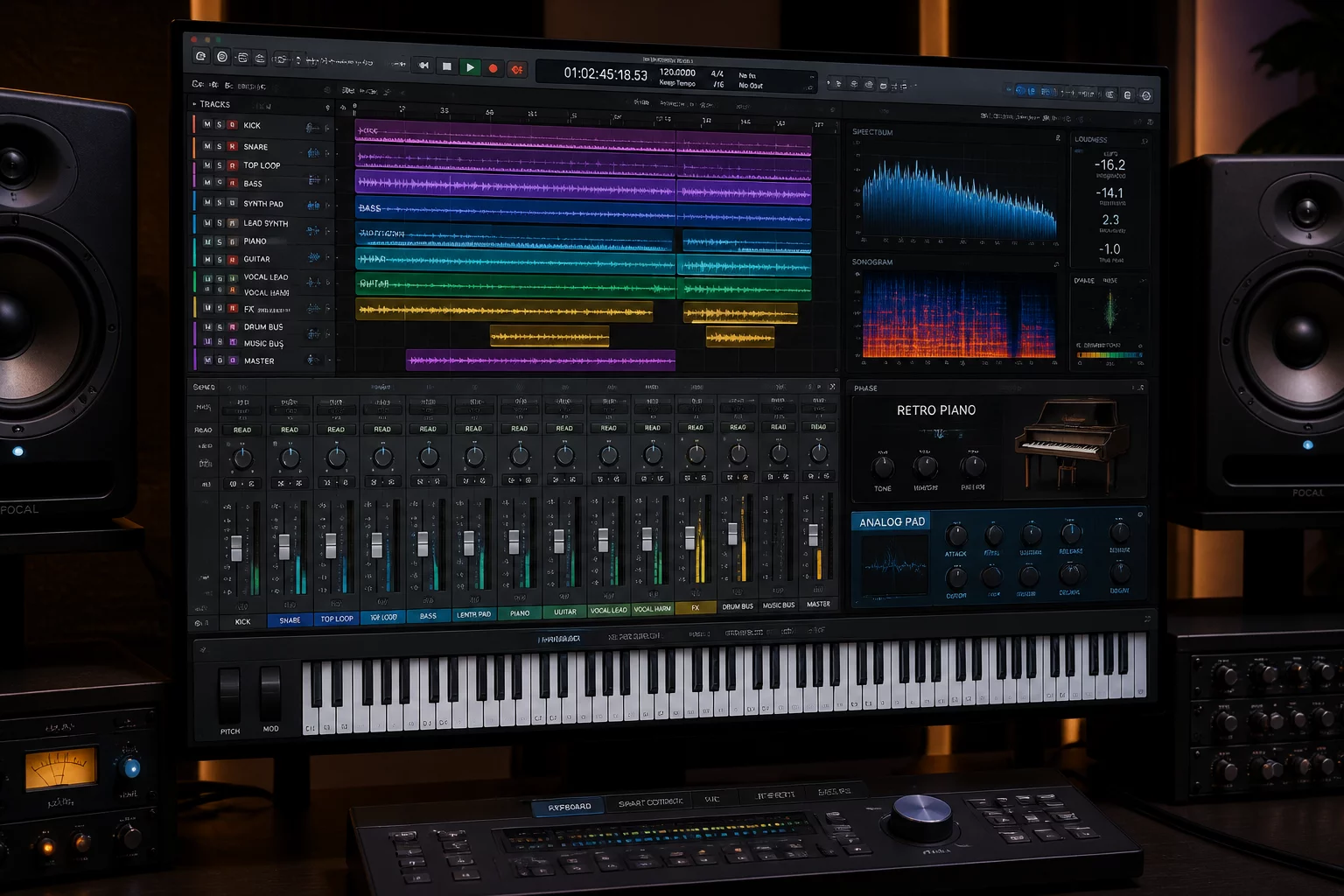
Task: Turn the KICK channel pan knob
Action: tap(242, 457)
